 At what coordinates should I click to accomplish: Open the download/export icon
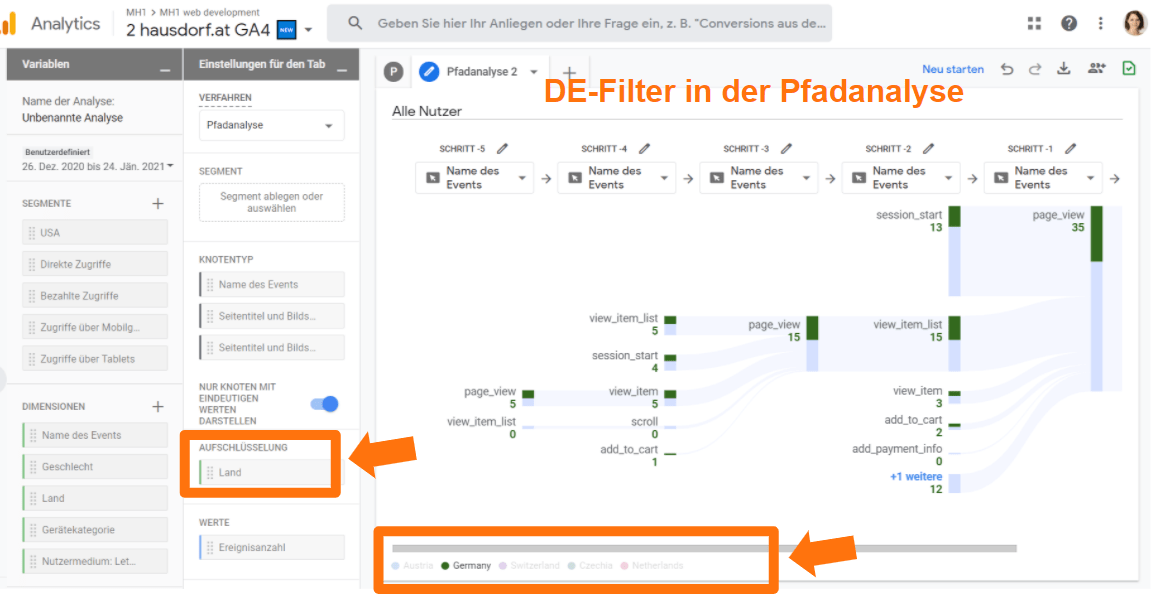pyautogui.click(x=1064, y=68)
